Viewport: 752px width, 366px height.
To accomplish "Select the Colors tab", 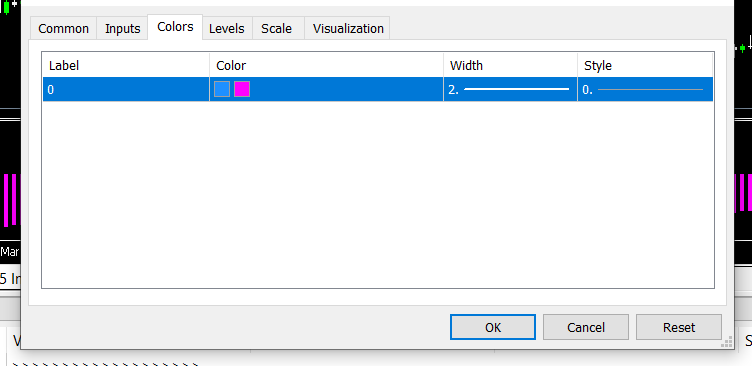I will [x=175, y=26].
